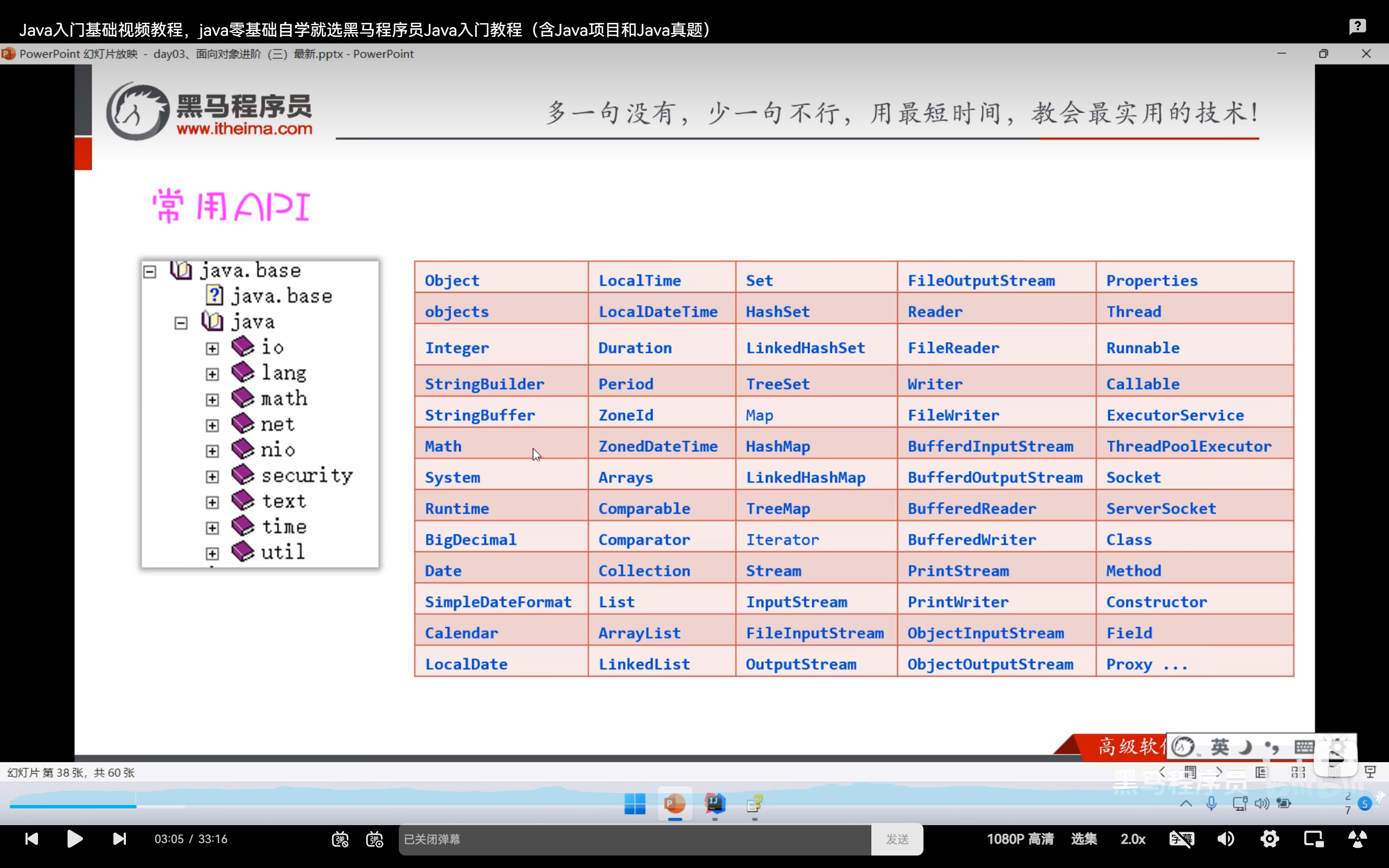
Task: Click the previous video button
Action: click(31, 839)
